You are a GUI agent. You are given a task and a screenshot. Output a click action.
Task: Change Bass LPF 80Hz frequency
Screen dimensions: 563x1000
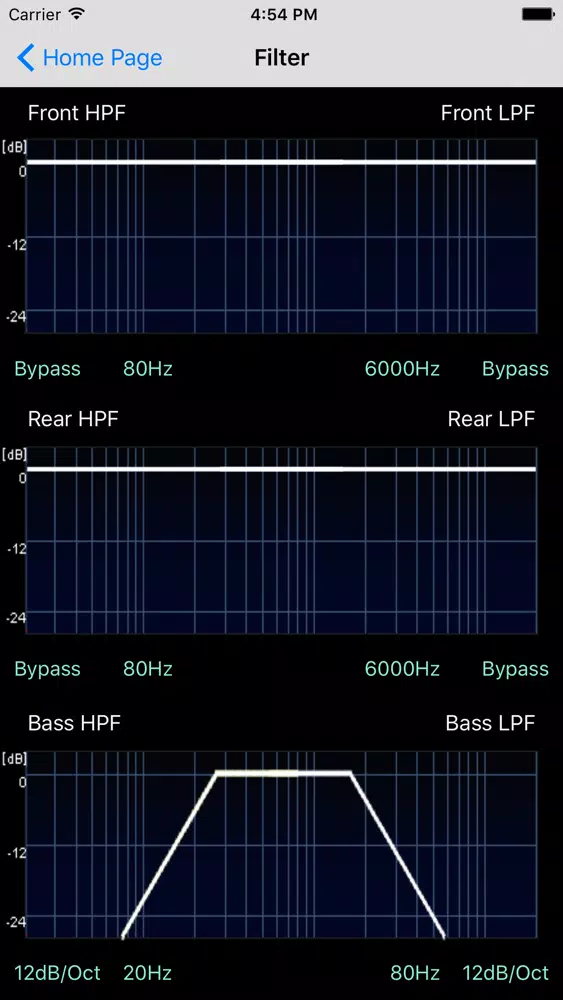(x=415, y=973)
